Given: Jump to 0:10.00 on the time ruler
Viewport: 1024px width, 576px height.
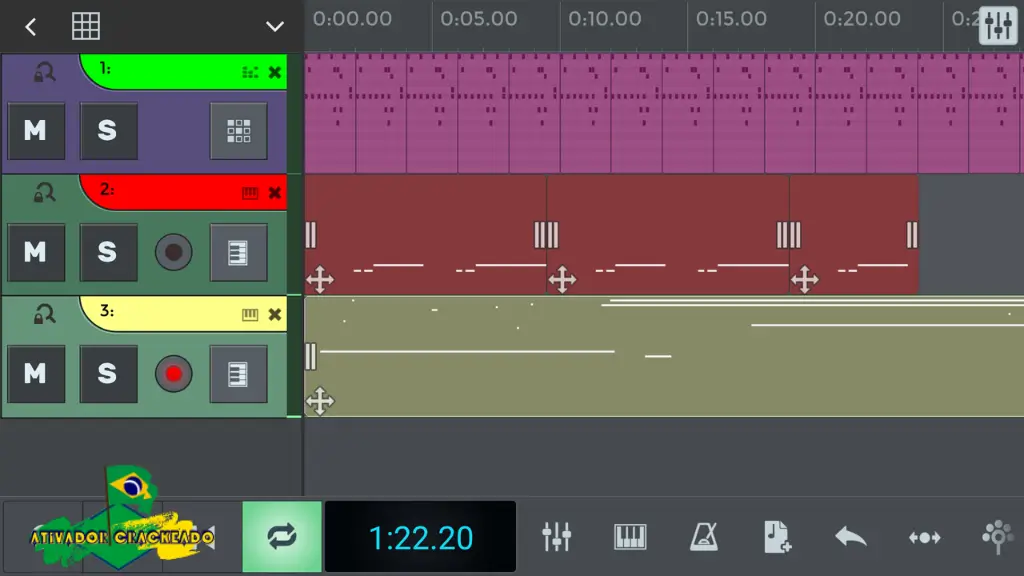Looking at the screenshot, I should (x=605, y=18).
